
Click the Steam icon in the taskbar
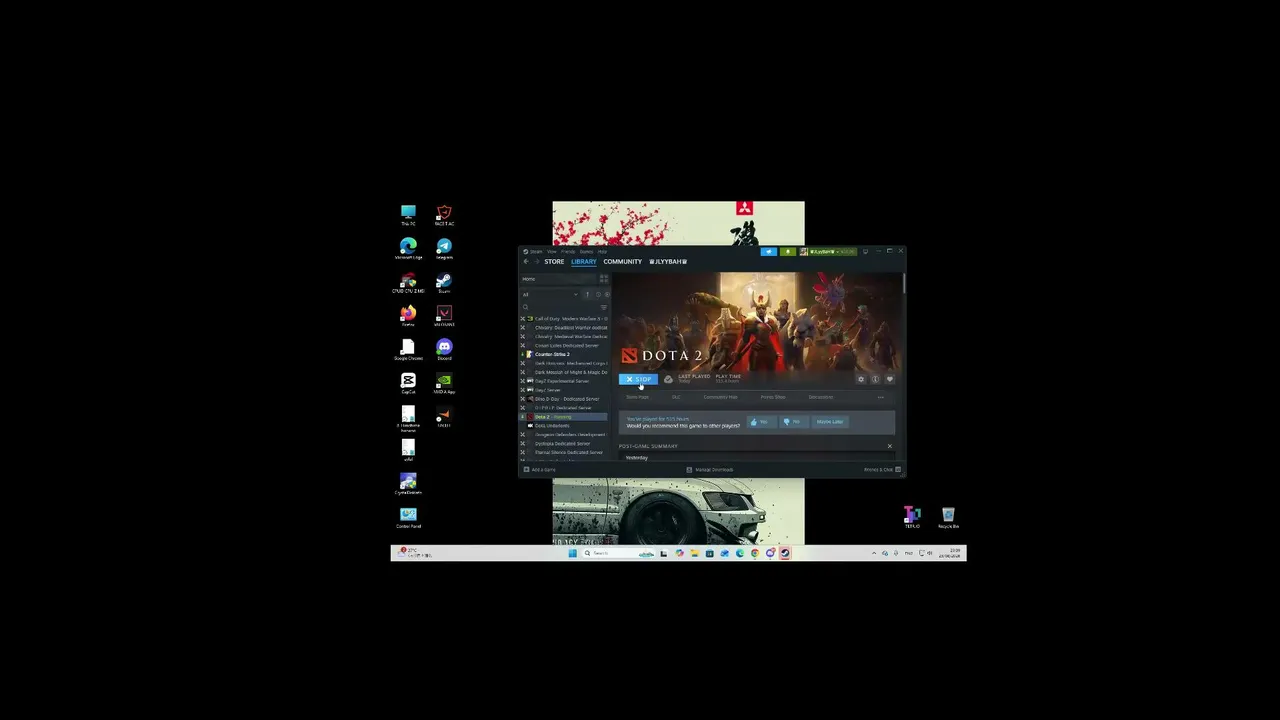click(x=785, y=553)
